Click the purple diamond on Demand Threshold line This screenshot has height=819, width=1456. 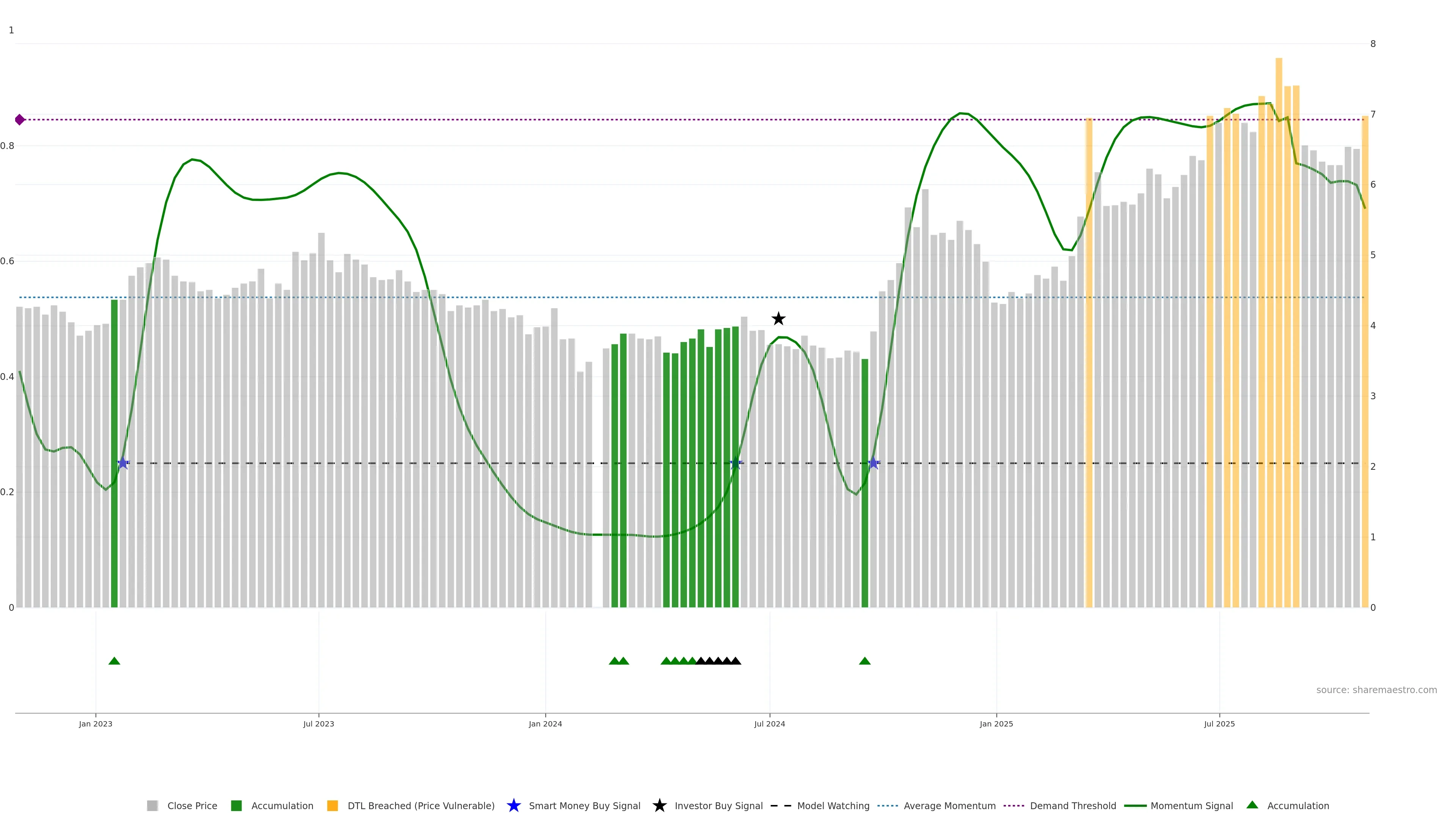coord(20,120)
